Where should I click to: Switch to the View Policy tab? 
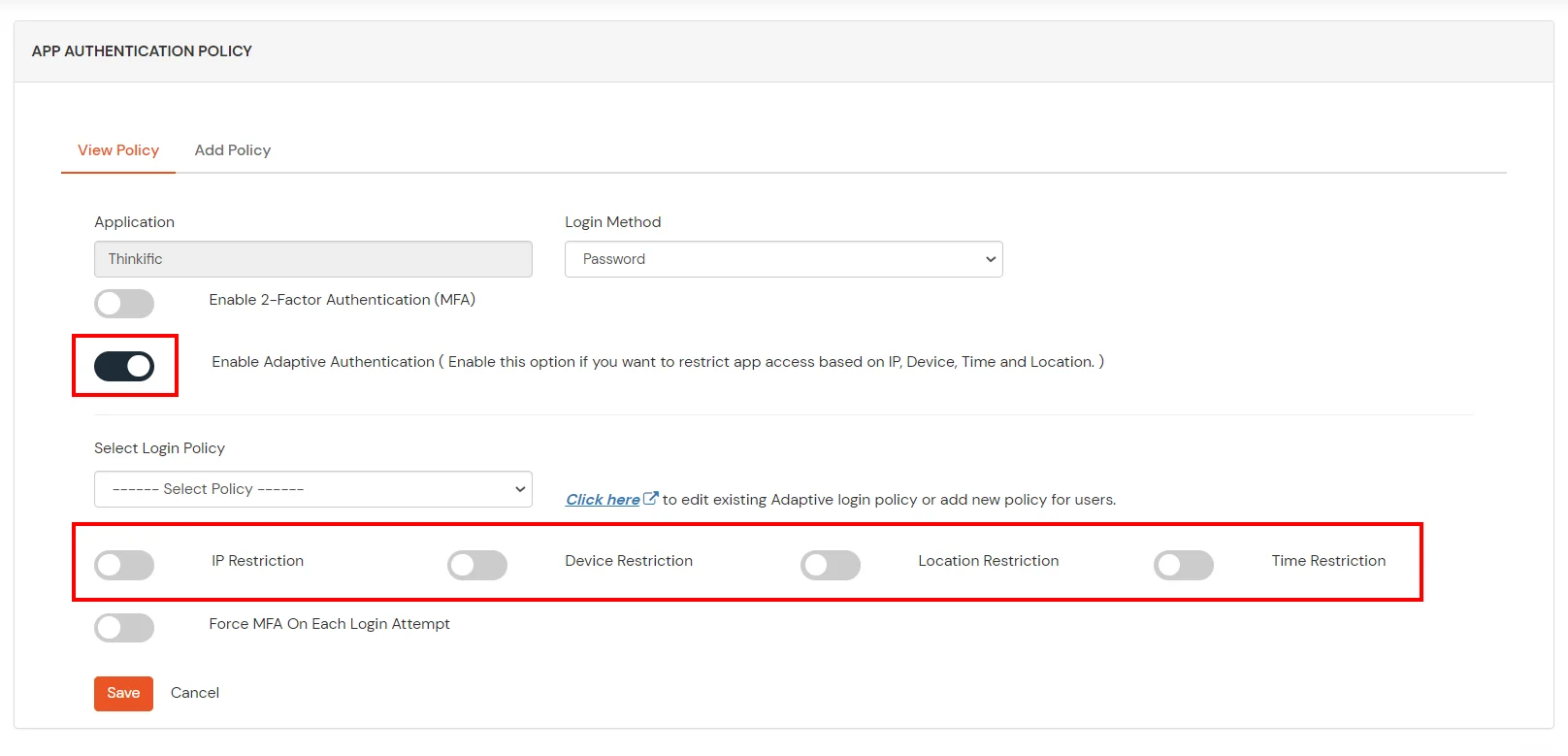point(118,150)
